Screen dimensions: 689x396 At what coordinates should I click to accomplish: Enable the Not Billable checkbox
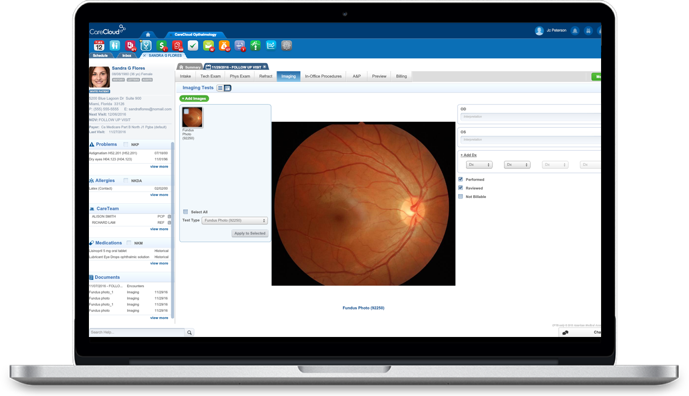tap(461, 197)
